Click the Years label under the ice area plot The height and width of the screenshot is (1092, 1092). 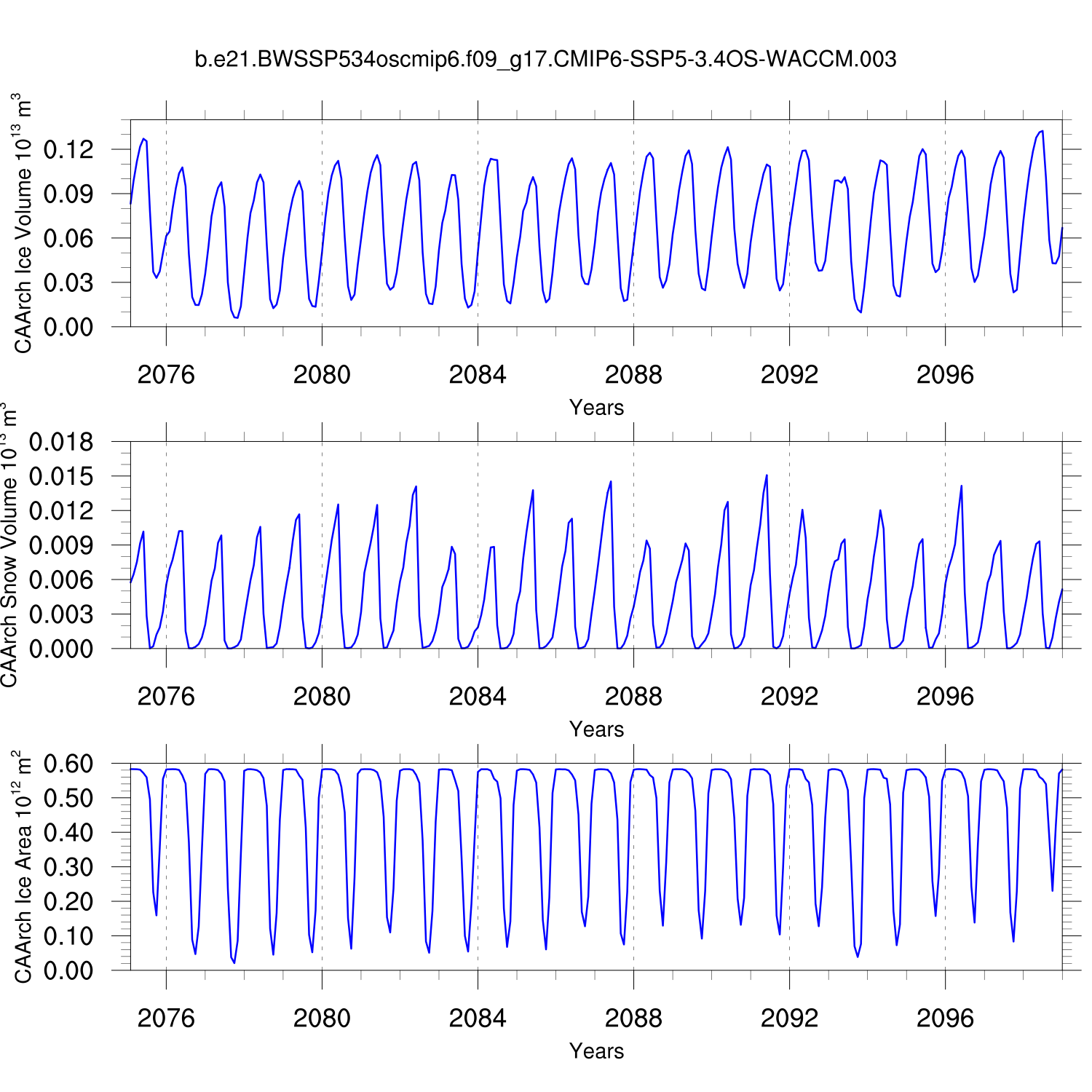[596, 1051]
